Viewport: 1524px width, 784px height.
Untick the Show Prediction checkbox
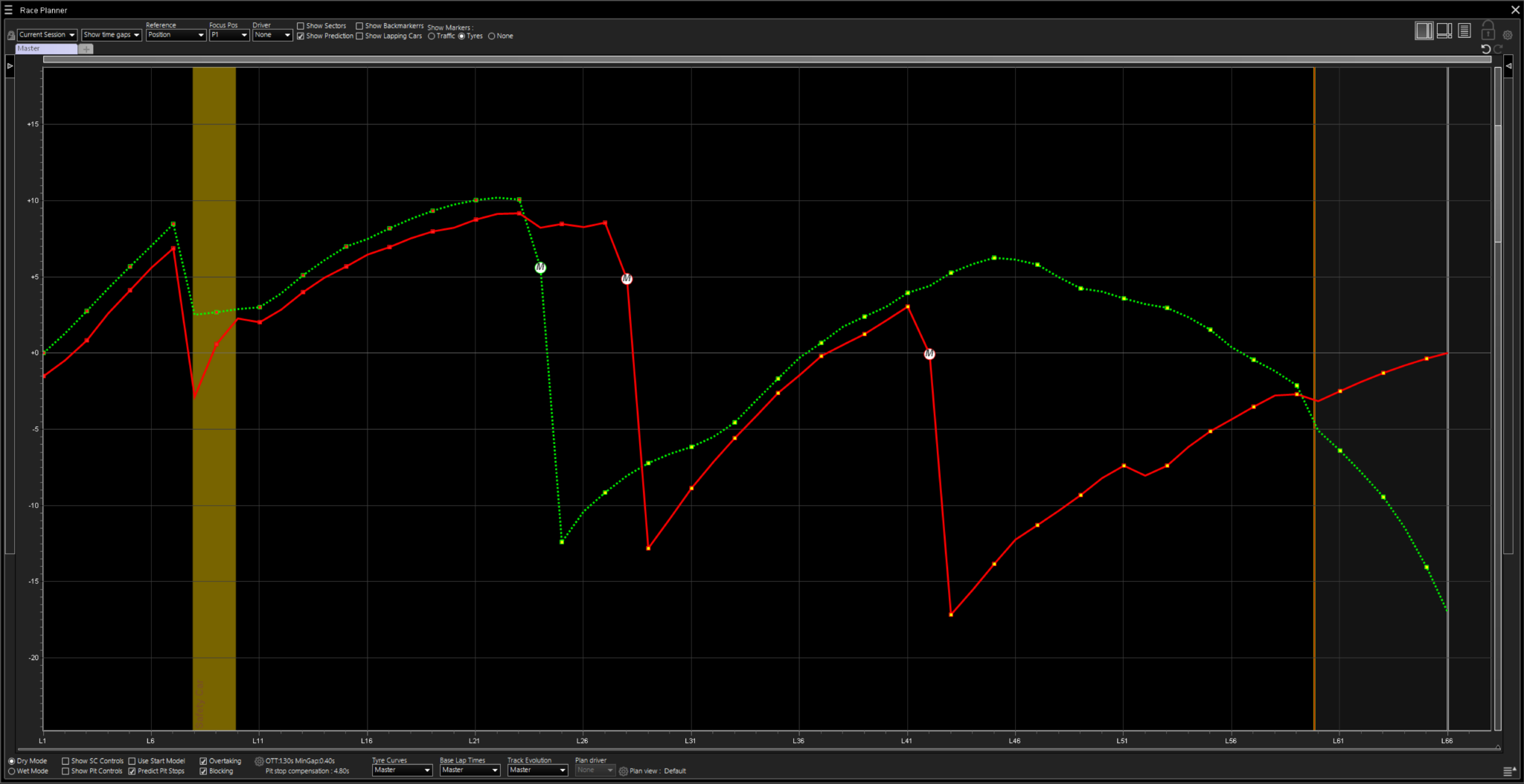point(301,36)
